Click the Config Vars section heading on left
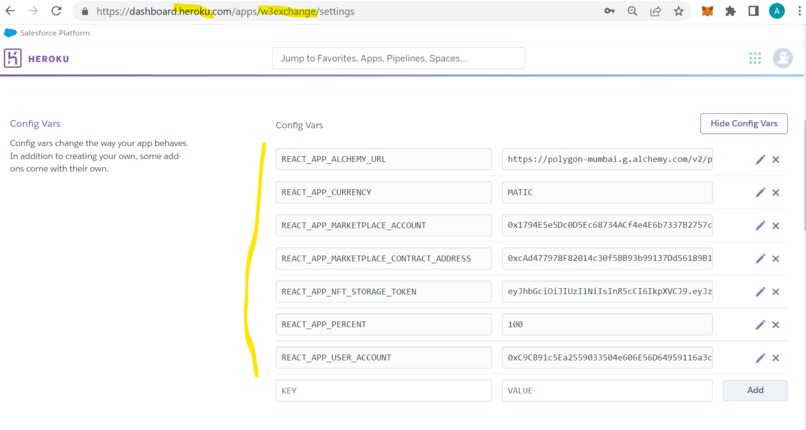The width and height of the screenshot is (806, 430). 35,123
